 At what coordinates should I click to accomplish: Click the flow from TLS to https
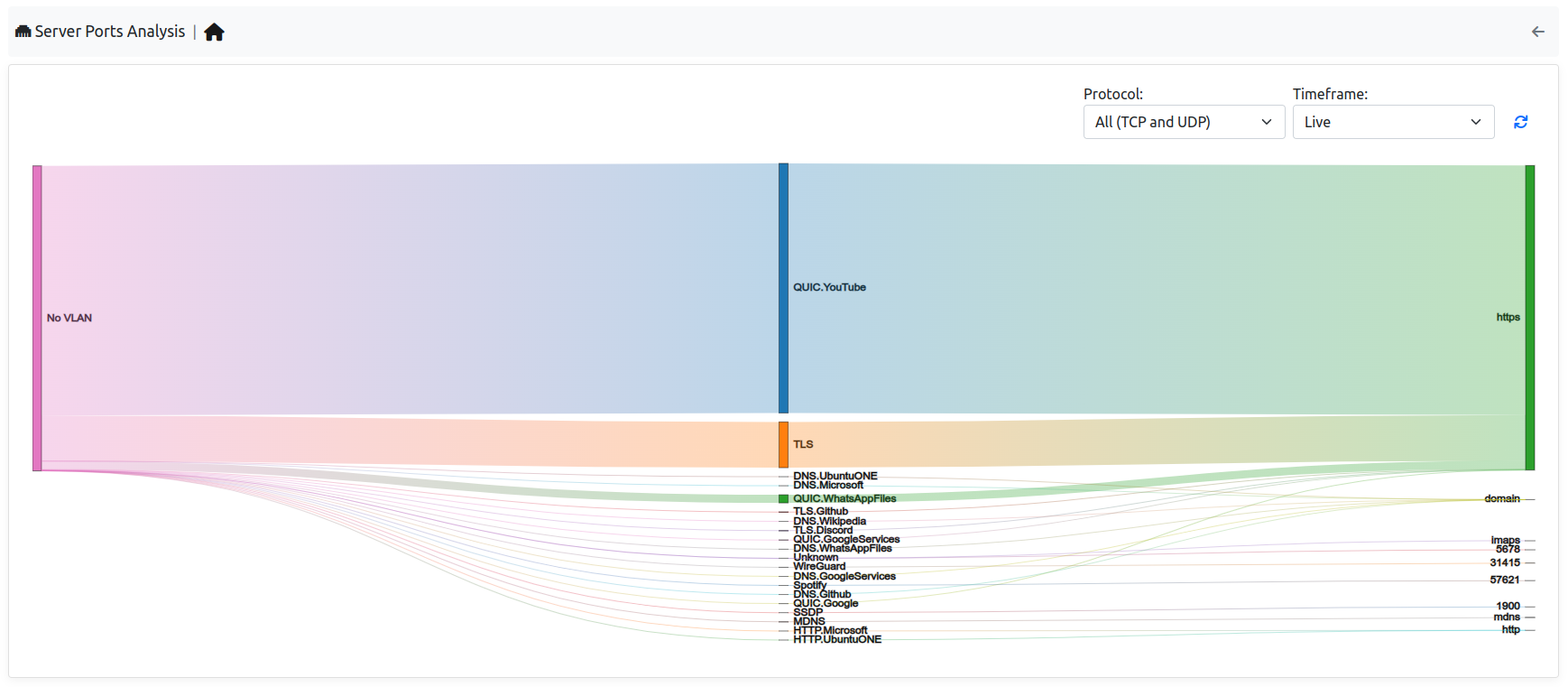[1157, 441]
